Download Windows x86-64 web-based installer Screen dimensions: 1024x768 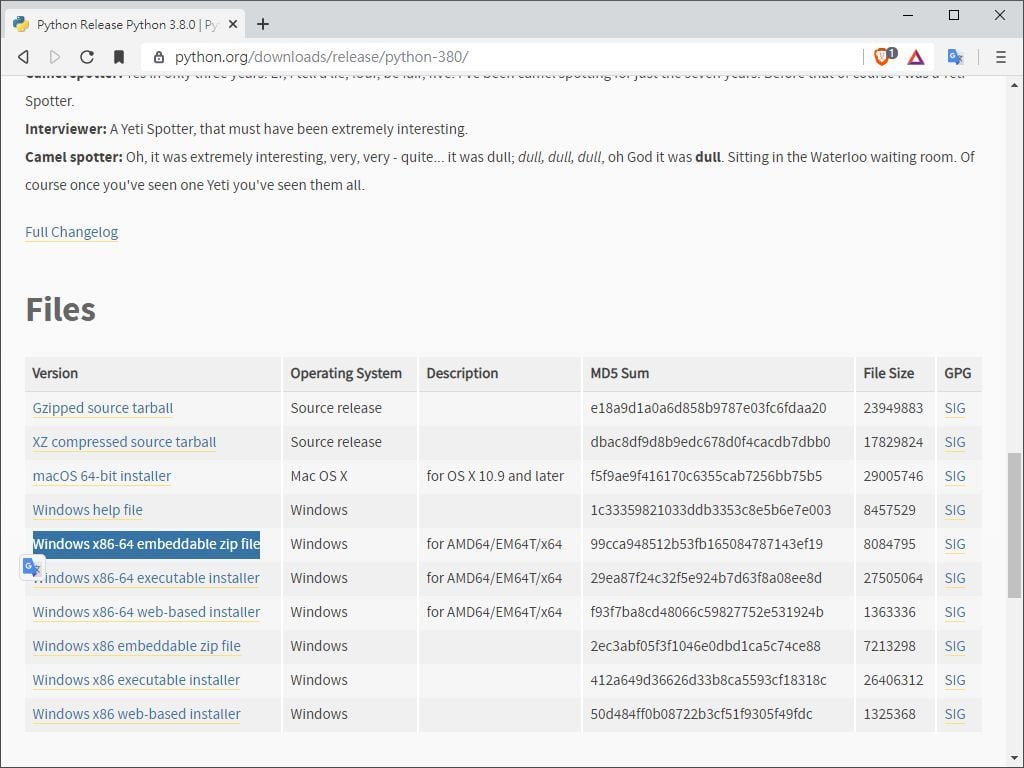(146, 612)
